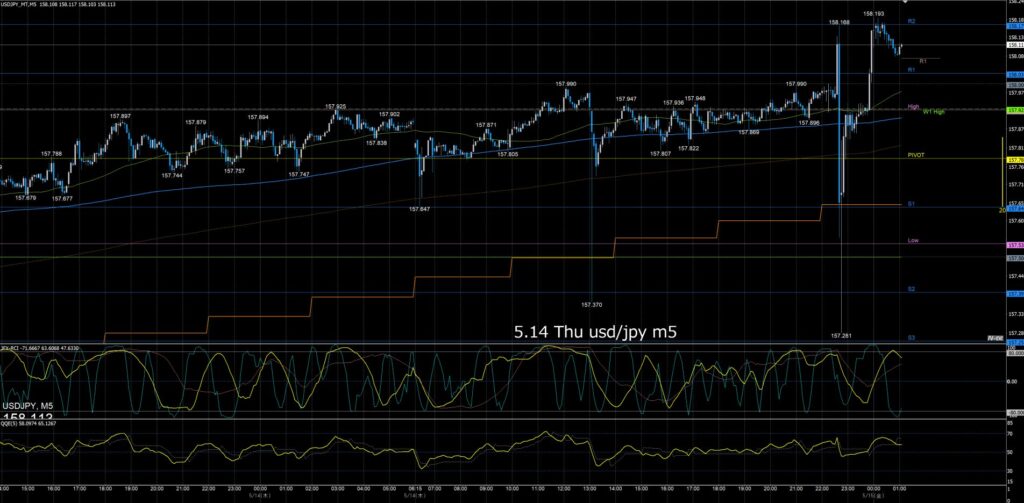Viewport: 1024px width, 503px height.
Task: Select the 157.925 high price label
Action: (x=336, y=106)
